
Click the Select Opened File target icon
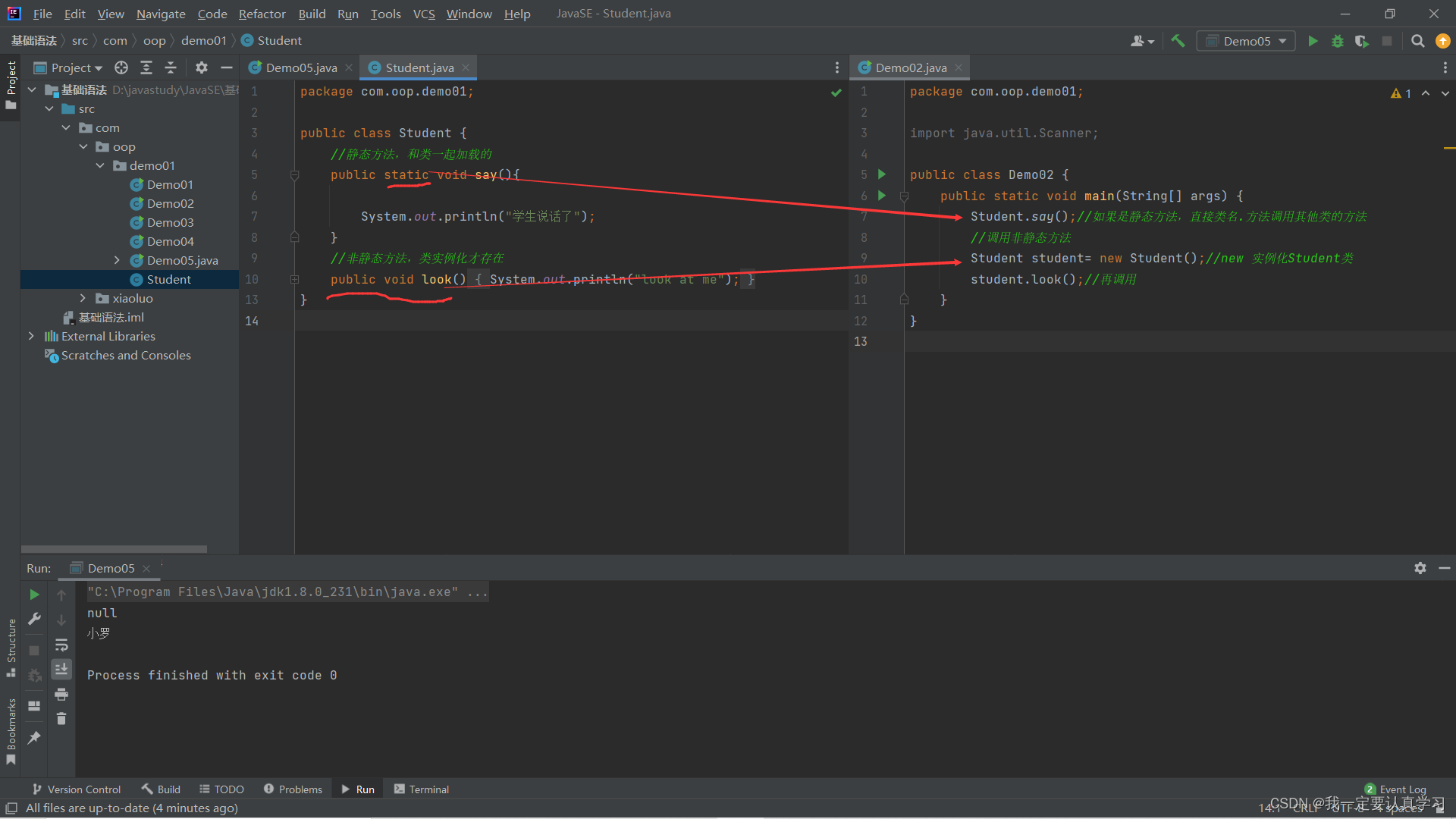tap(121, 67)
